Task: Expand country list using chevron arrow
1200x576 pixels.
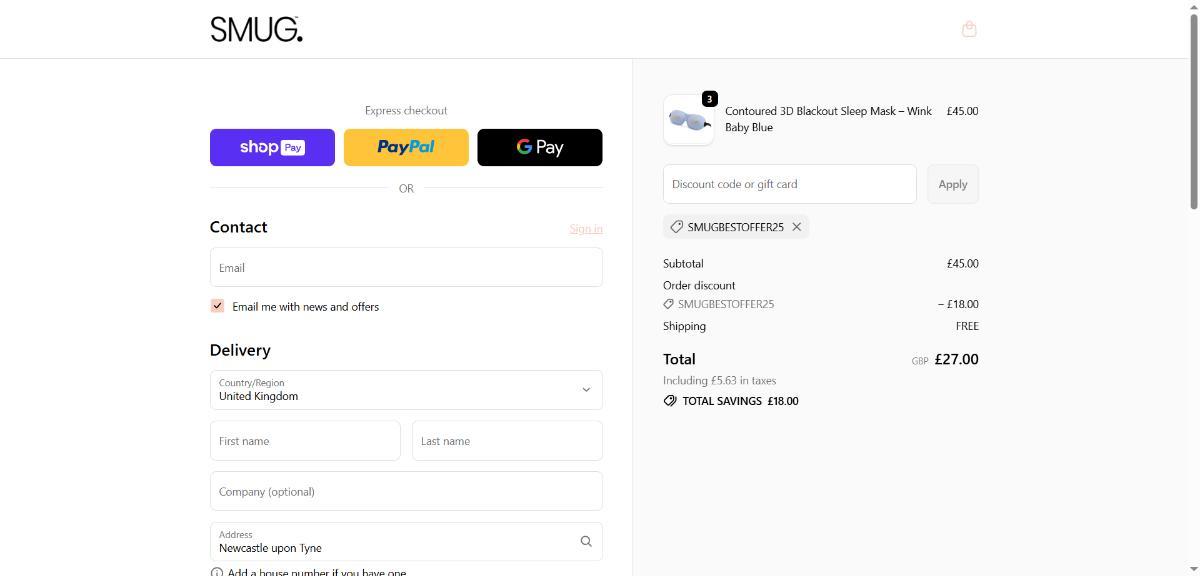Action: click(586, 390)
